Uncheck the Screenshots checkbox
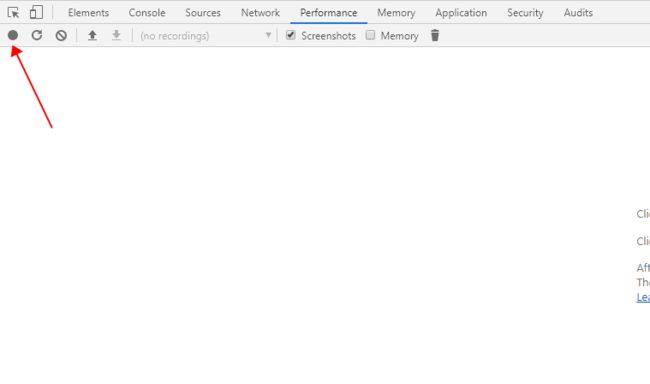Image resolution: width=650 pixels, height=384 pixels. [x=291, y=35]
